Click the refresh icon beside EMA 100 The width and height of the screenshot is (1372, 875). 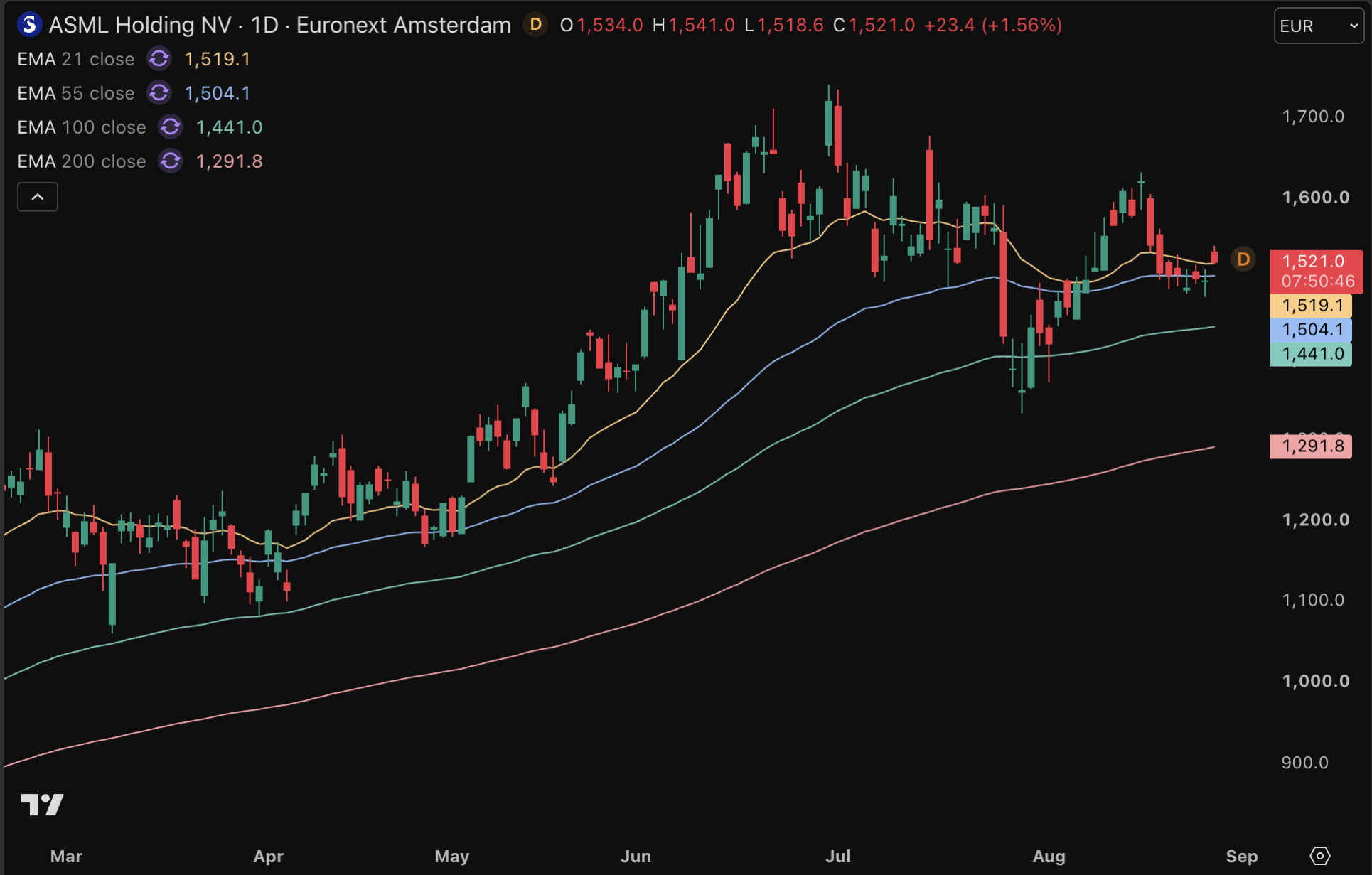point(171,127)
